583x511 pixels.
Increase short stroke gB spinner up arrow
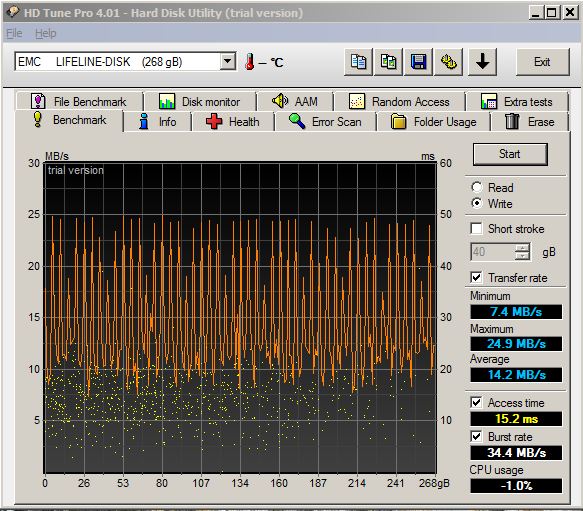click(x=523, y=248)
